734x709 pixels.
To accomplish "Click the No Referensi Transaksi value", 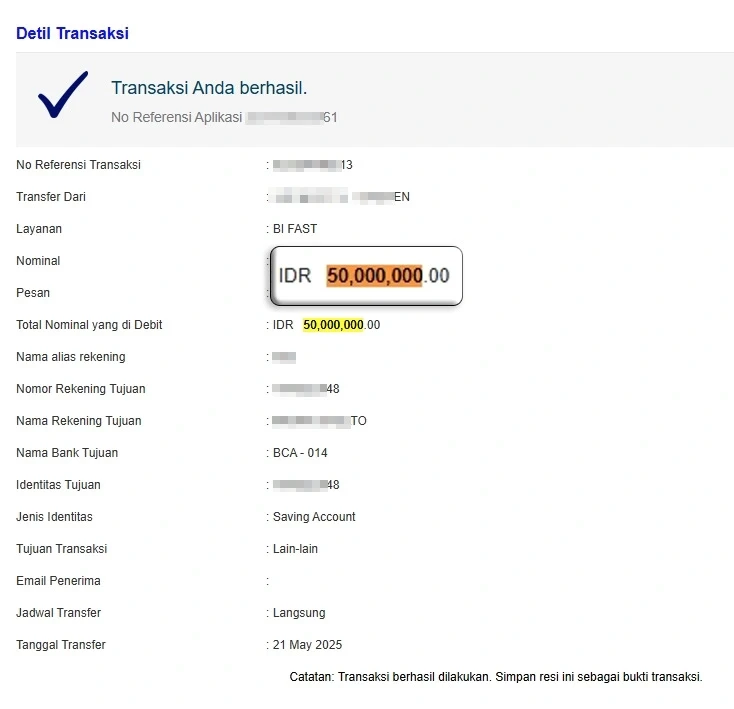I will click(313, 165).
